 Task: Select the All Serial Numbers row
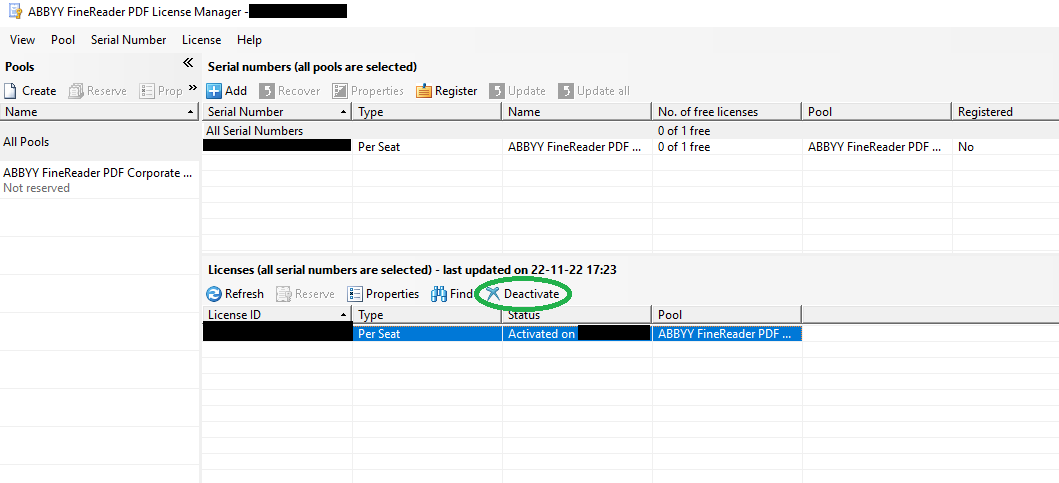631,130
